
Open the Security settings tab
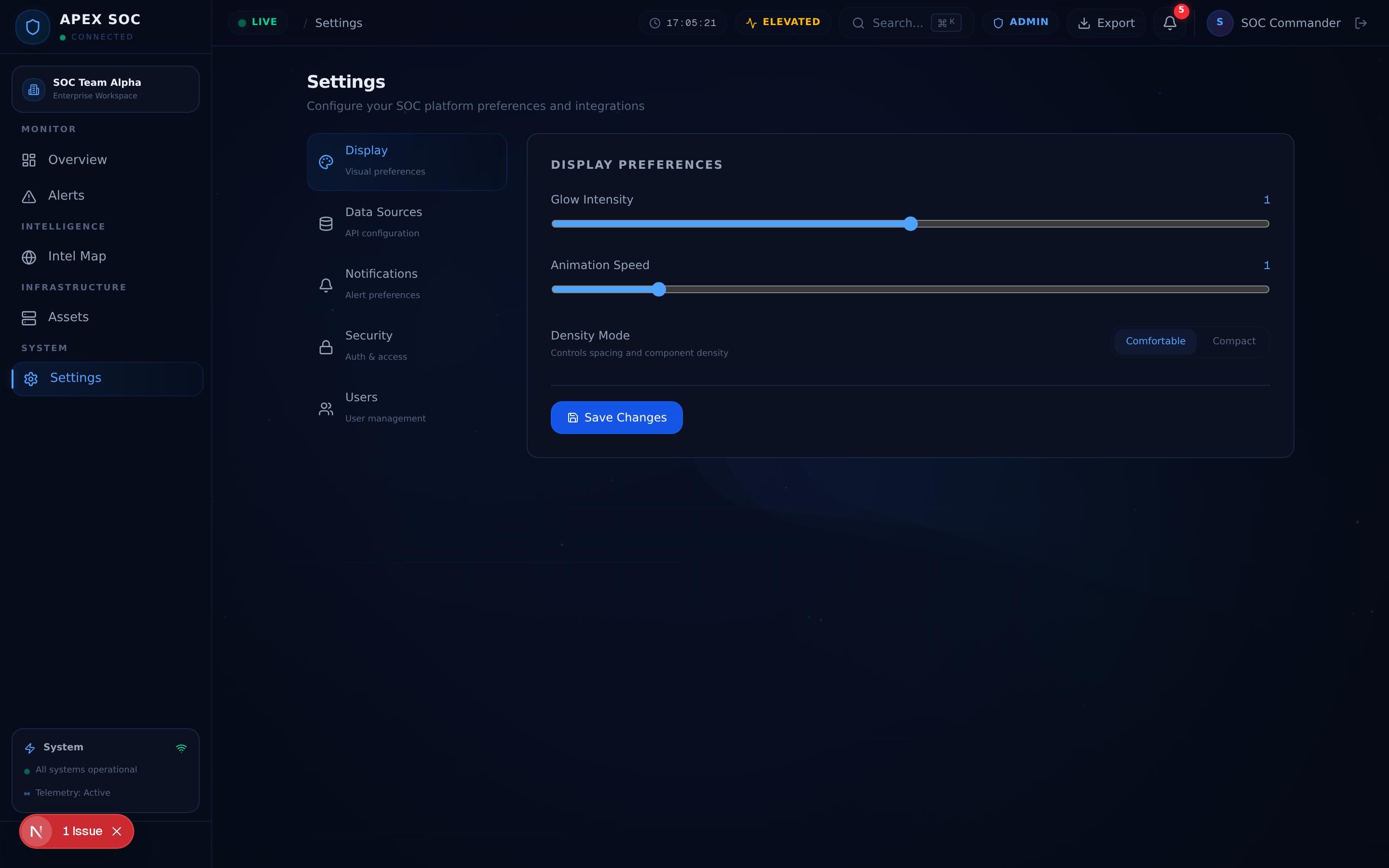(x=407, y=347)
